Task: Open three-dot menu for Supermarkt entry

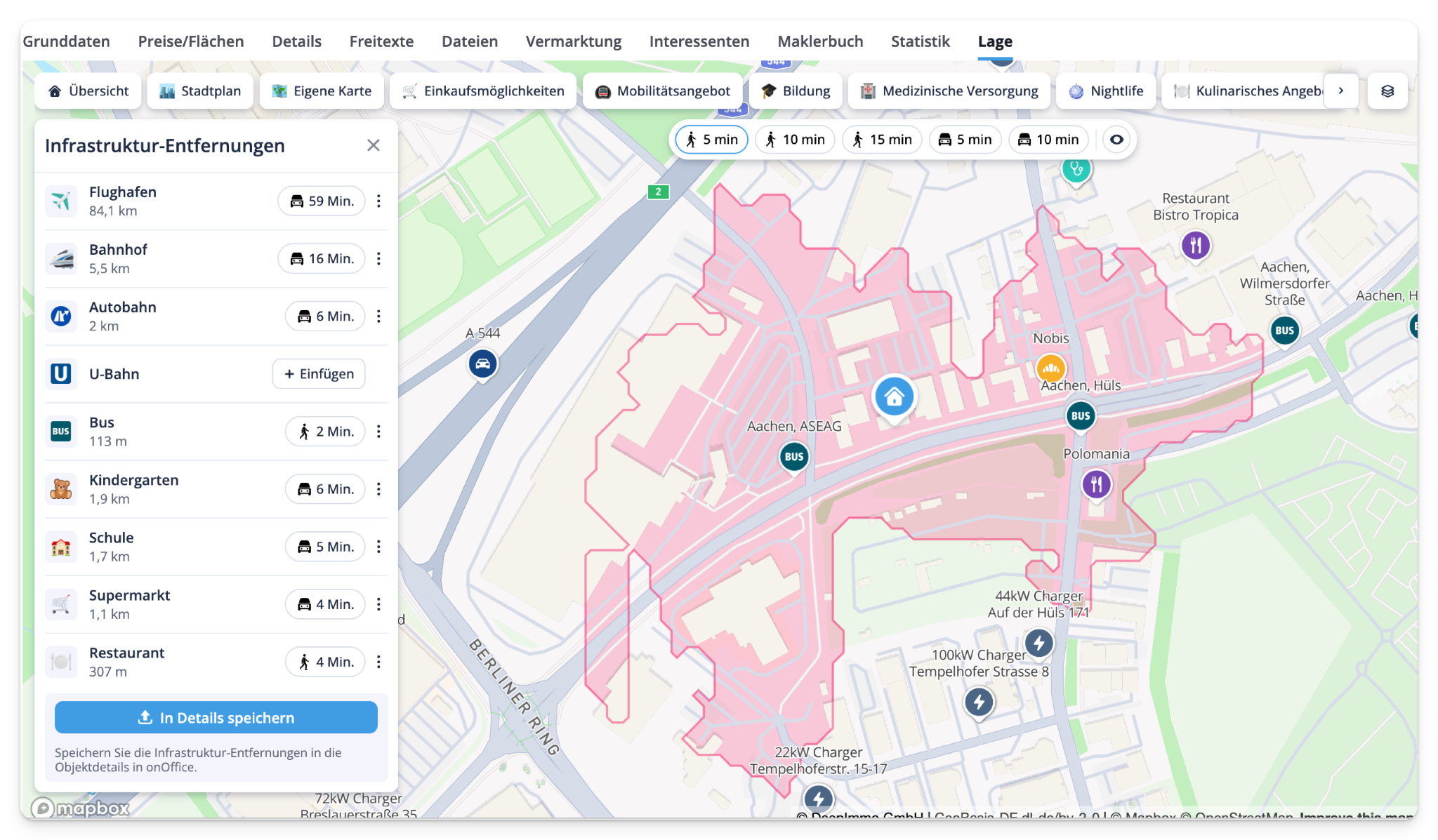Action: click(x=378, y=604)
